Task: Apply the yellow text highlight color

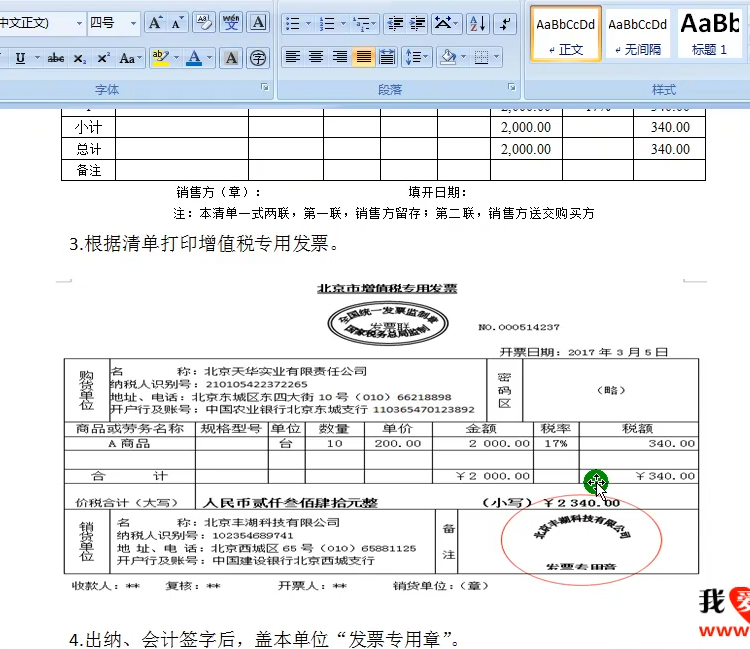Action: 160,58
